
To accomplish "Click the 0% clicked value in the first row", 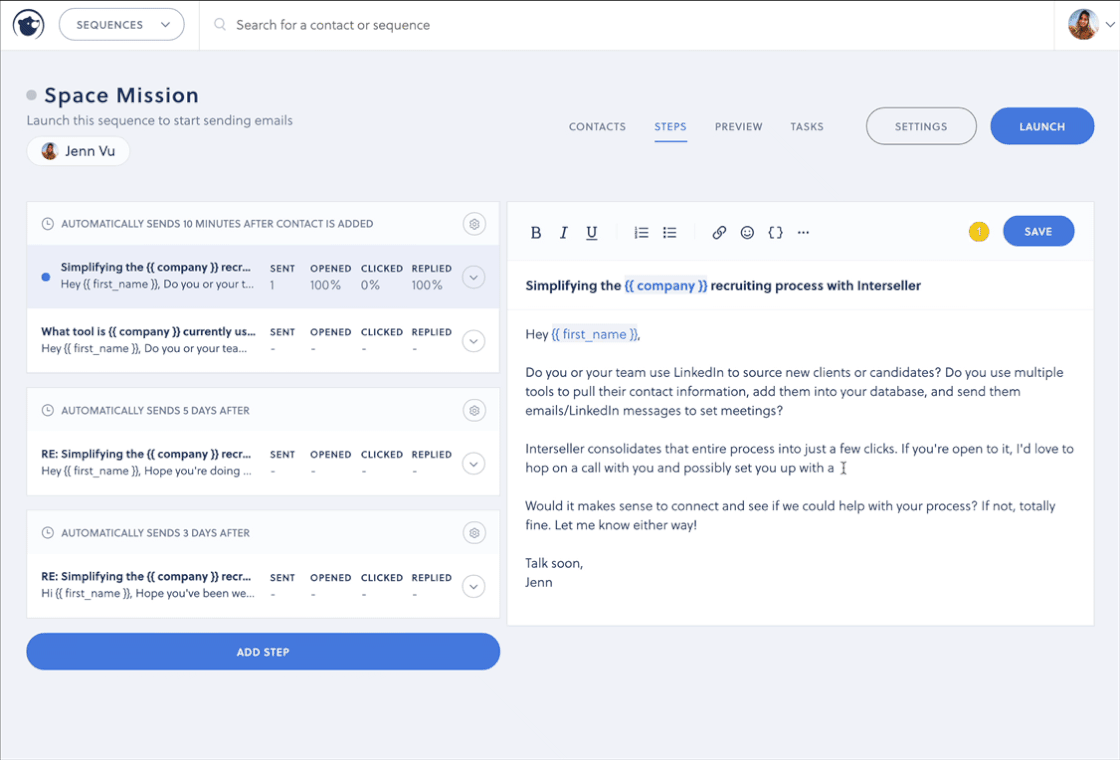I will 370,285.
